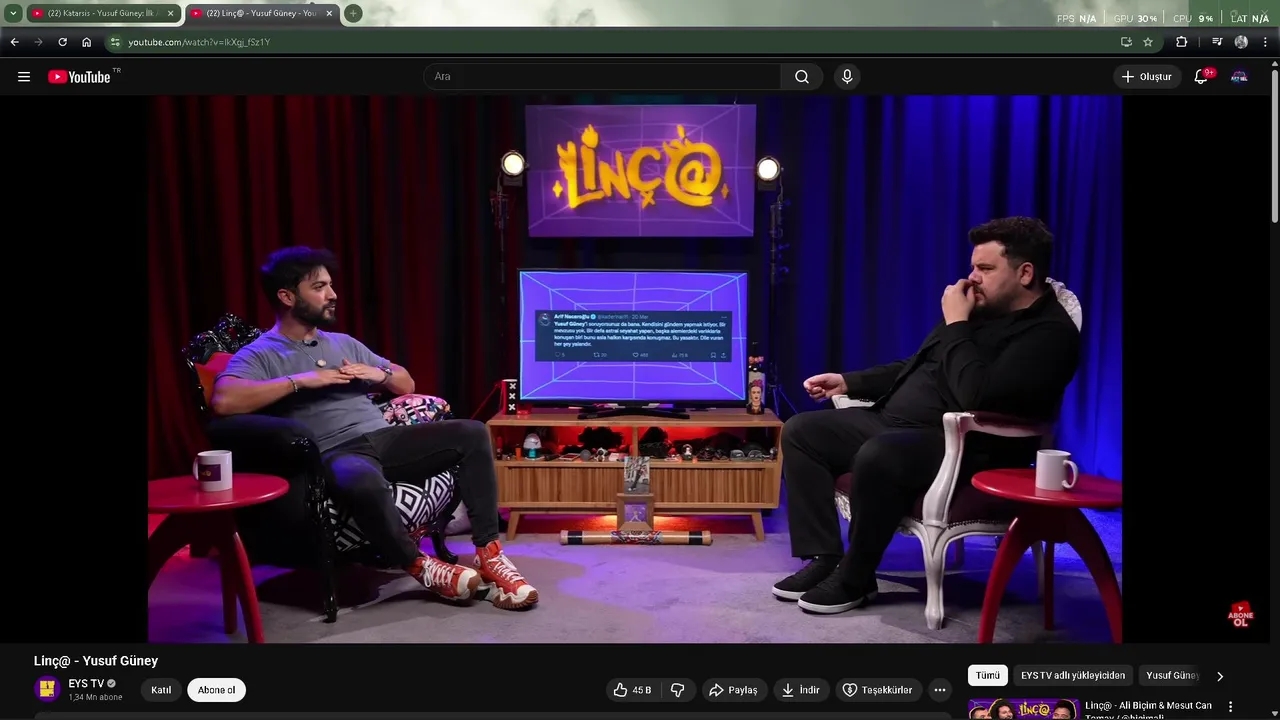Click the Abone ol subscribe button
Viewport: 1280px width, 720px height.
[216, 690]
